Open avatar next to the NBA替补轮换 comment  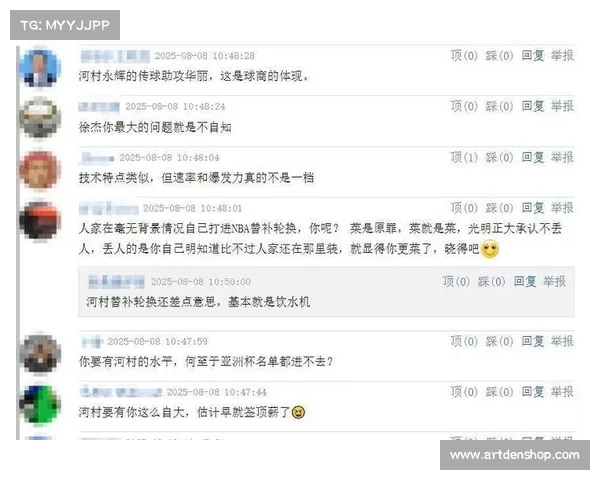coord(40,220)
